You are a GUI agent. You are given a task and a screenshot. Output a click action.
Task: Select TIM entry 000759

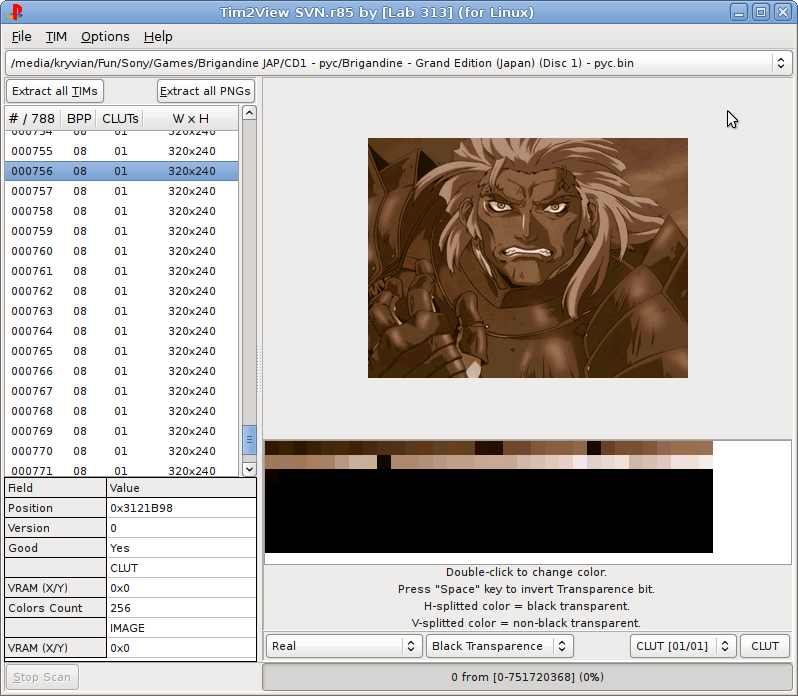(122, 231)
